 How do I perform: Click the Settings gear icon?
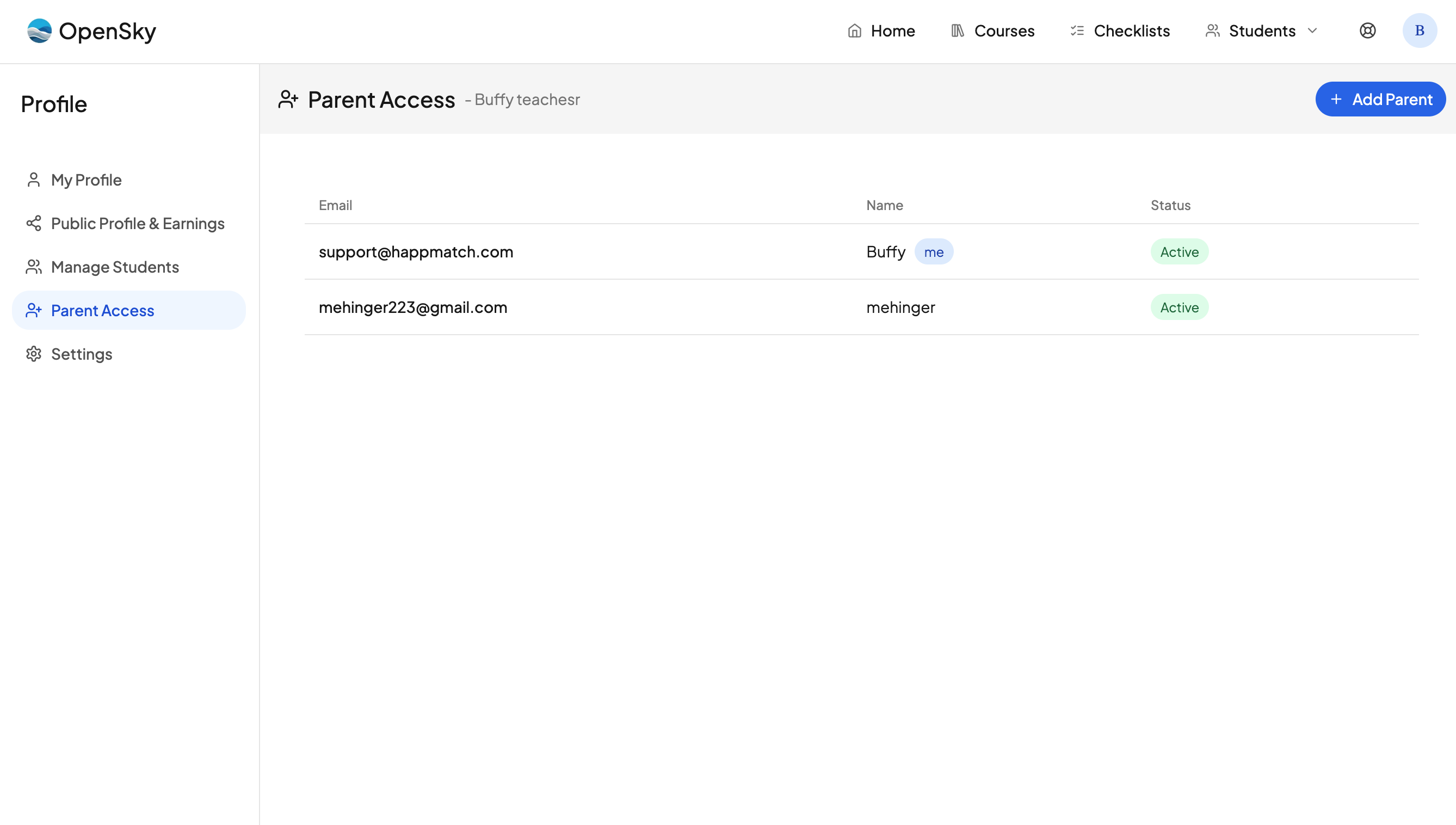point(33,354)
